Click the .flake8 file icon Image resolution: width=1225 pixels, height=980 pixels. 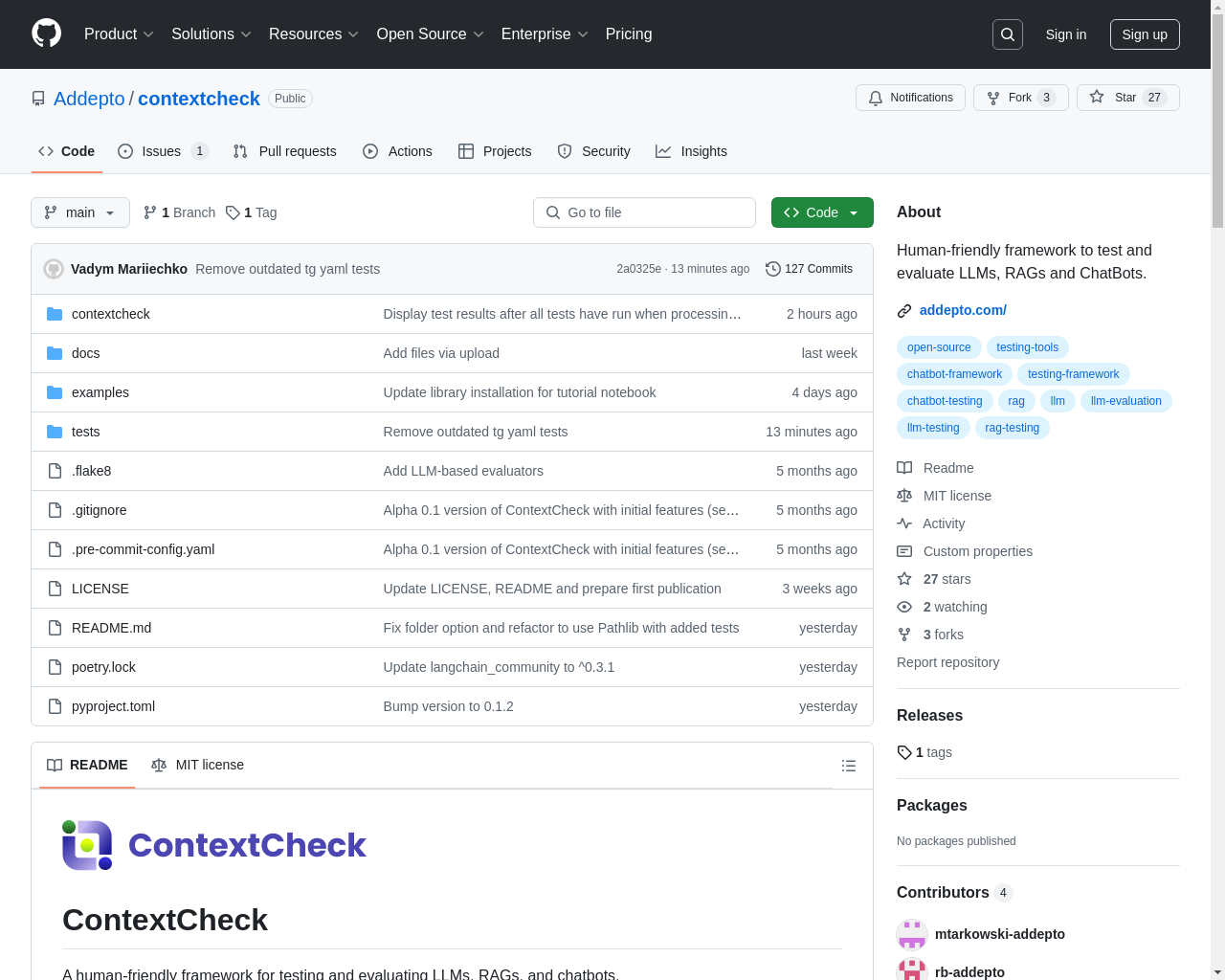point(55,471)
